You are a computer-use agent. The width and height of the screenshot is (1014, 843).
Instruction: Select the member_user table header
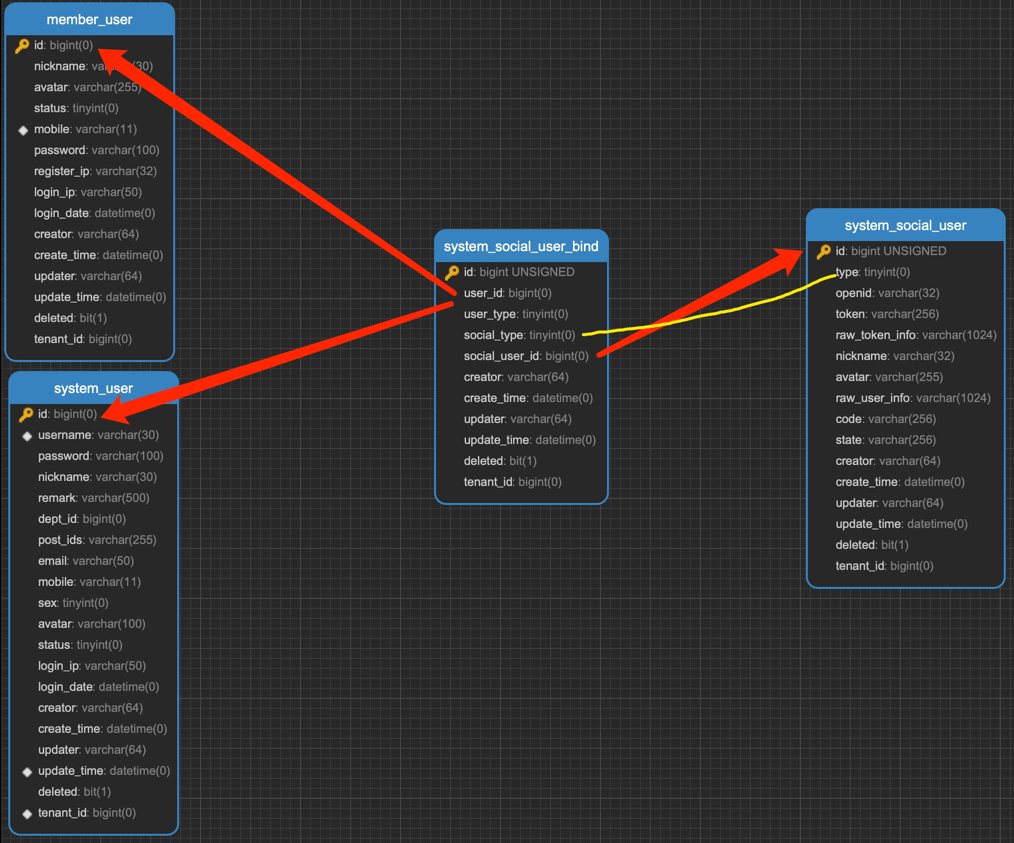89,19
